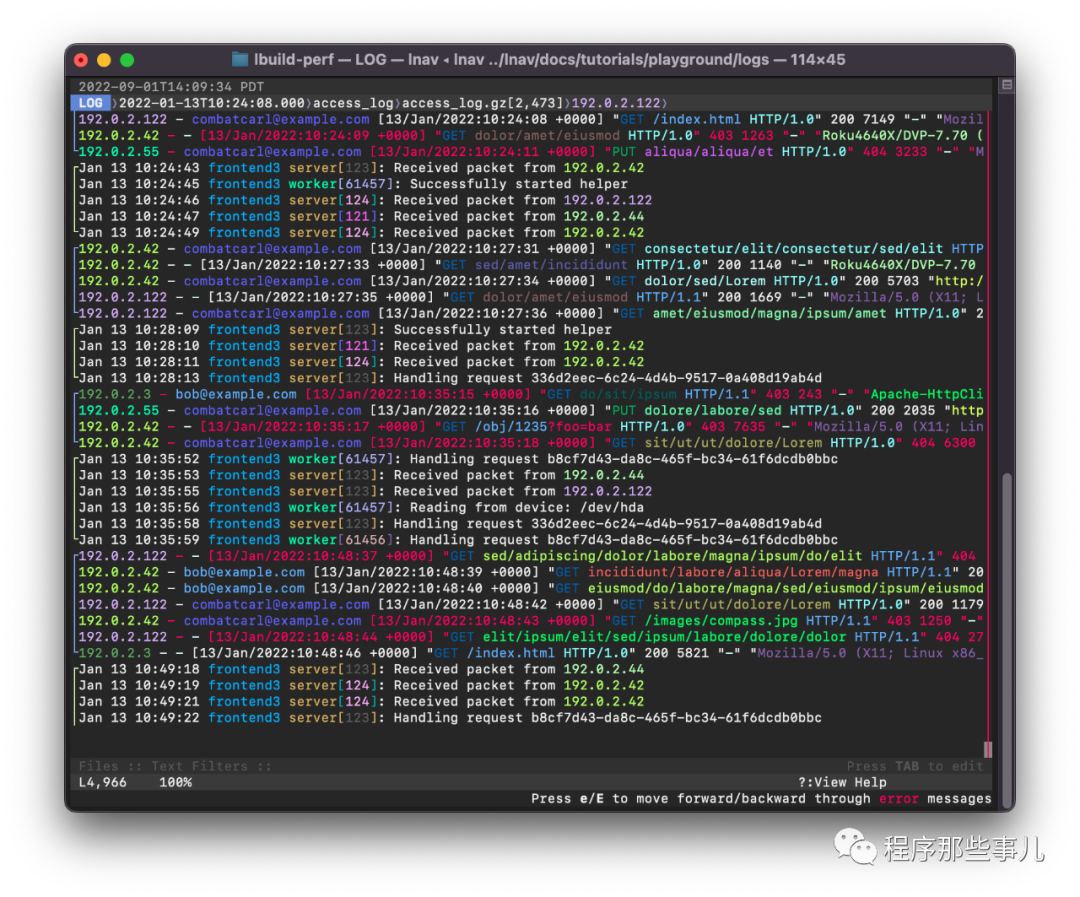Viewport: 1080px width, 897px height.
Task: Open the access_log format breadcrumb
Action: click(353, 103)
